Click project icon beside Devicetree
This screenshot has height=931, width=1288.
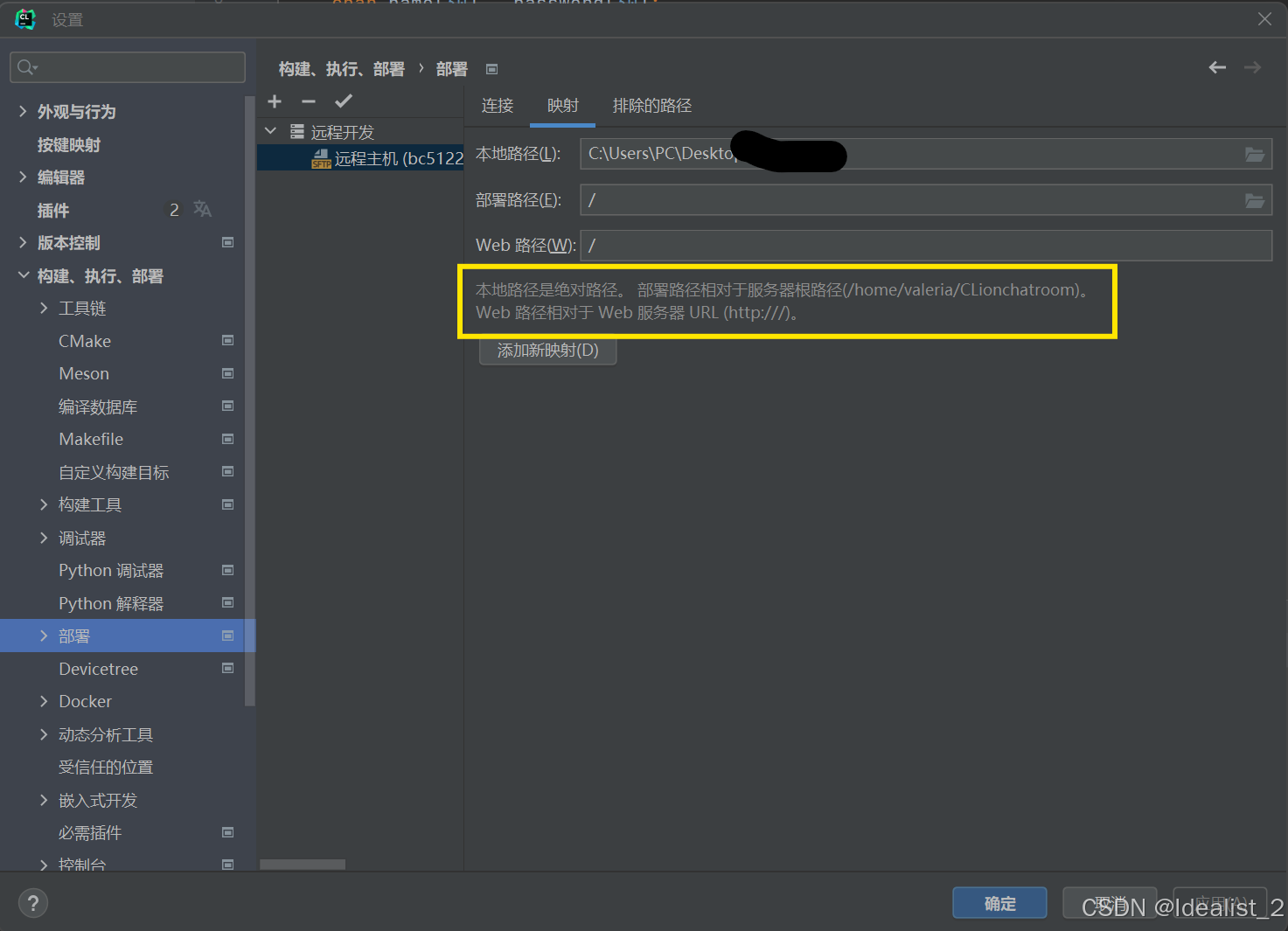(228, 668)
